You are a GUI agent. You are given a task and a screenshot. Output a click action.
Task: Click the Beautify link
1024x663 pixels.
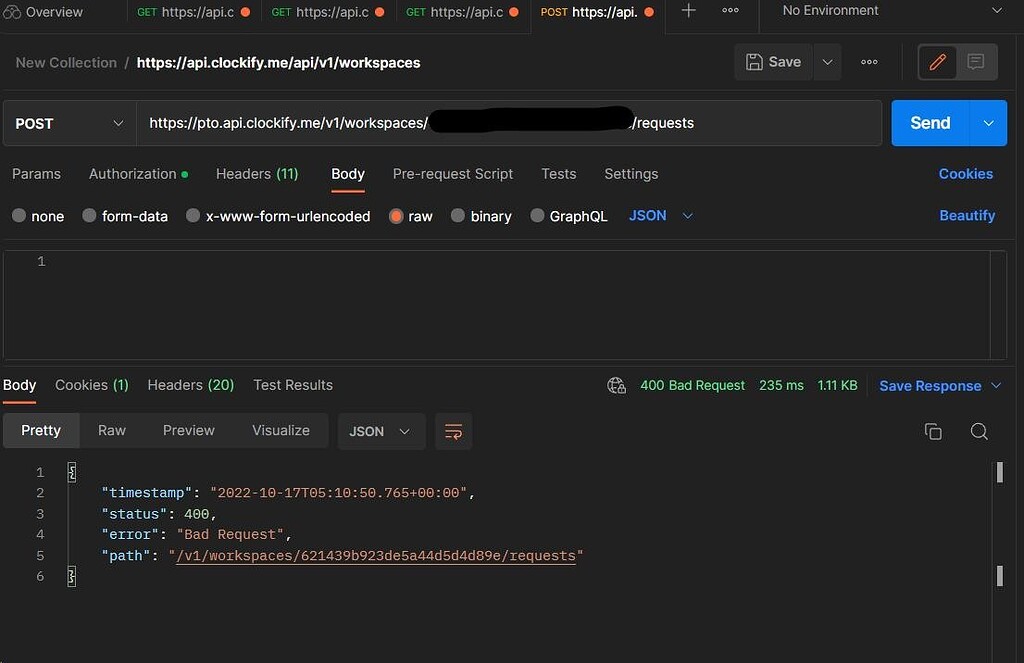(x=967, y=215)
